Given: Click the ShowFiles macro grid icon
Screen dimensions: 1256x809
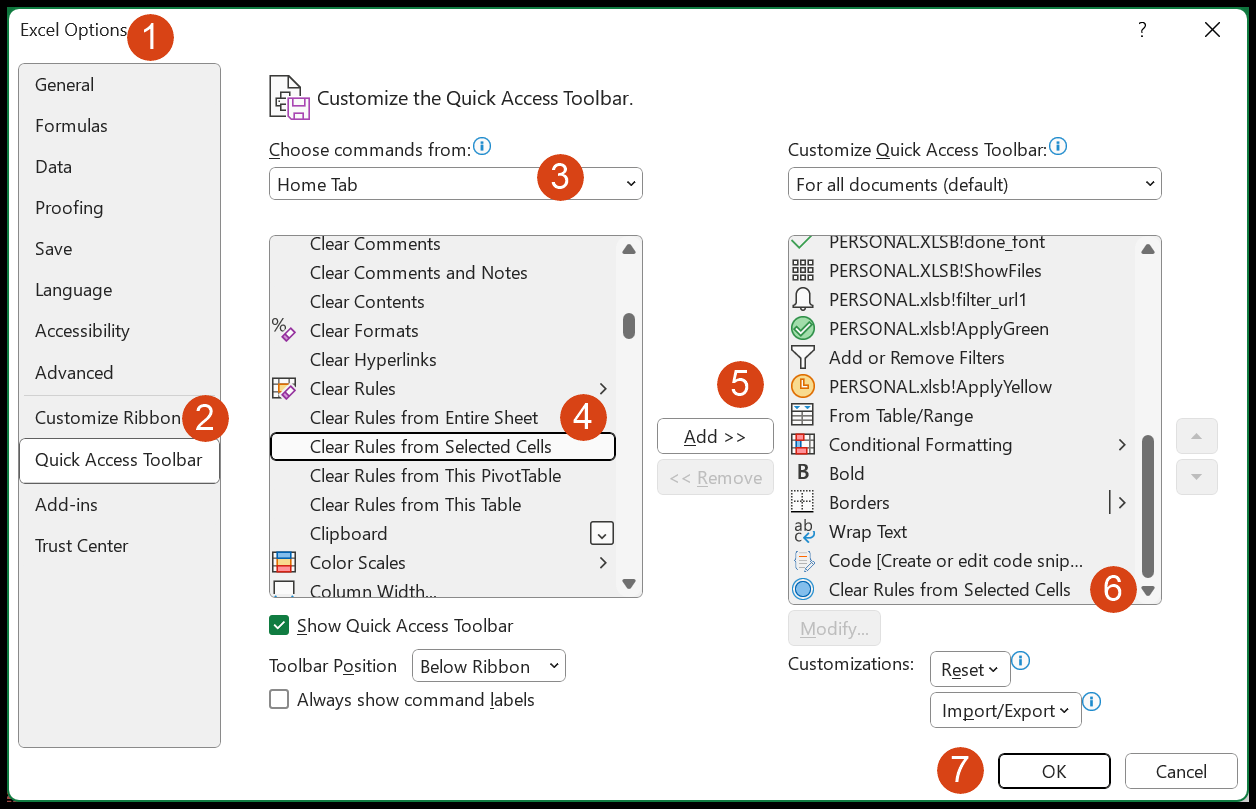Looking at the screenshot, I should pos(803,270).
